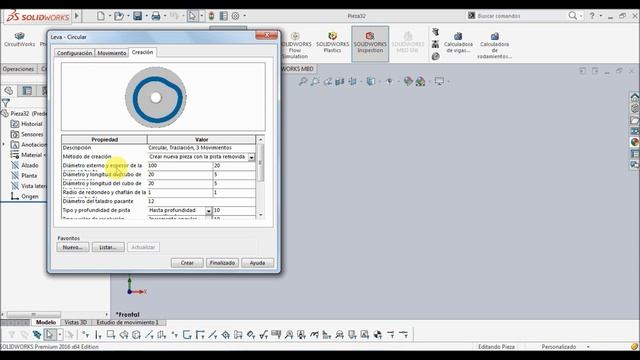Image resolution: width=640 pixels, height=360 pixels.
Task: Open the View Settings monitor icon
Action: point(439,81)
